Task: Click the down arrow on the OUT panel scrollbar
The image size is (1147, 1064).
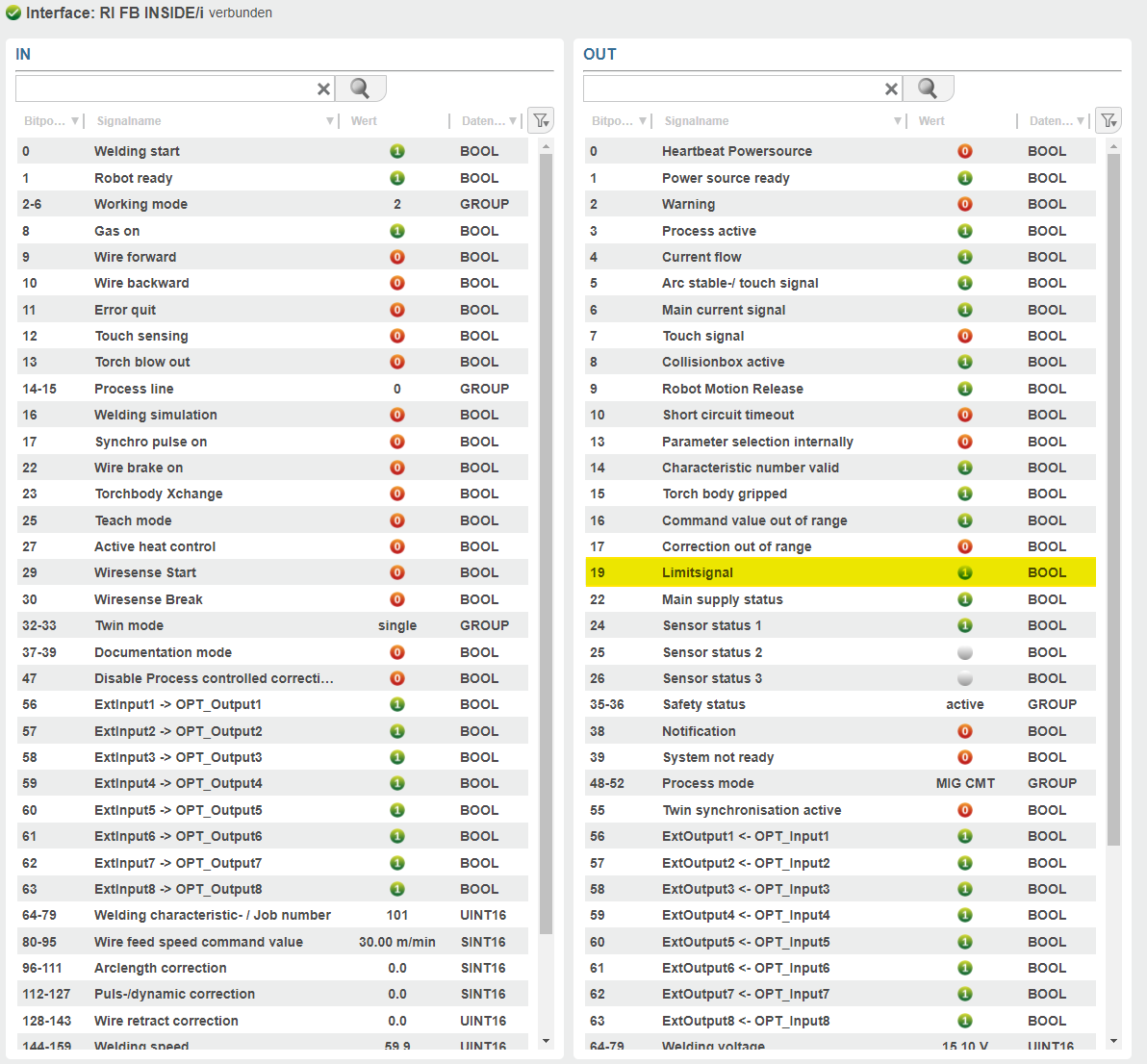Action: [x=1113, y=1041]
